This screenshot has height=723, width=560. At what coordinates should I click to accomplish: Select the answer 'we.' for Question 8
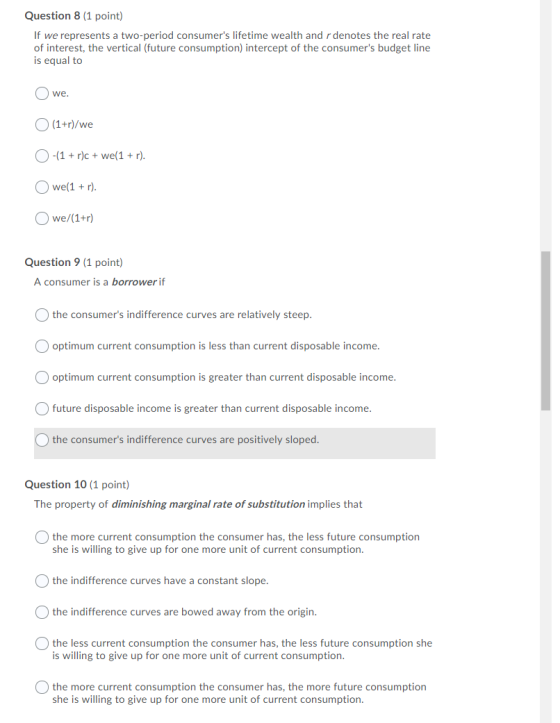point(42,94)
